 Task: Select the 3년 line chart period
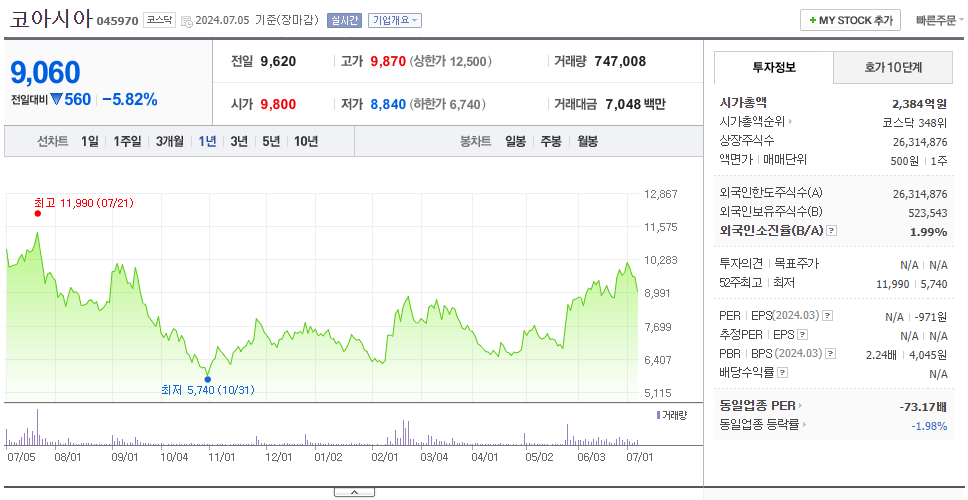coord(239,141)
